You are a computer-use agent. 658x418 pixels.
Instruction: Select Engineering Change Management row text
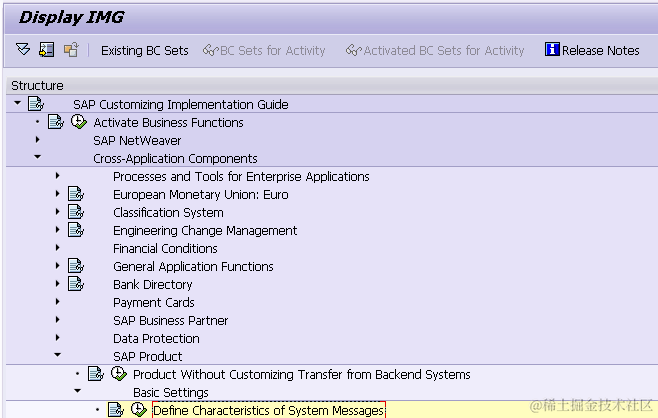[205, 230]
